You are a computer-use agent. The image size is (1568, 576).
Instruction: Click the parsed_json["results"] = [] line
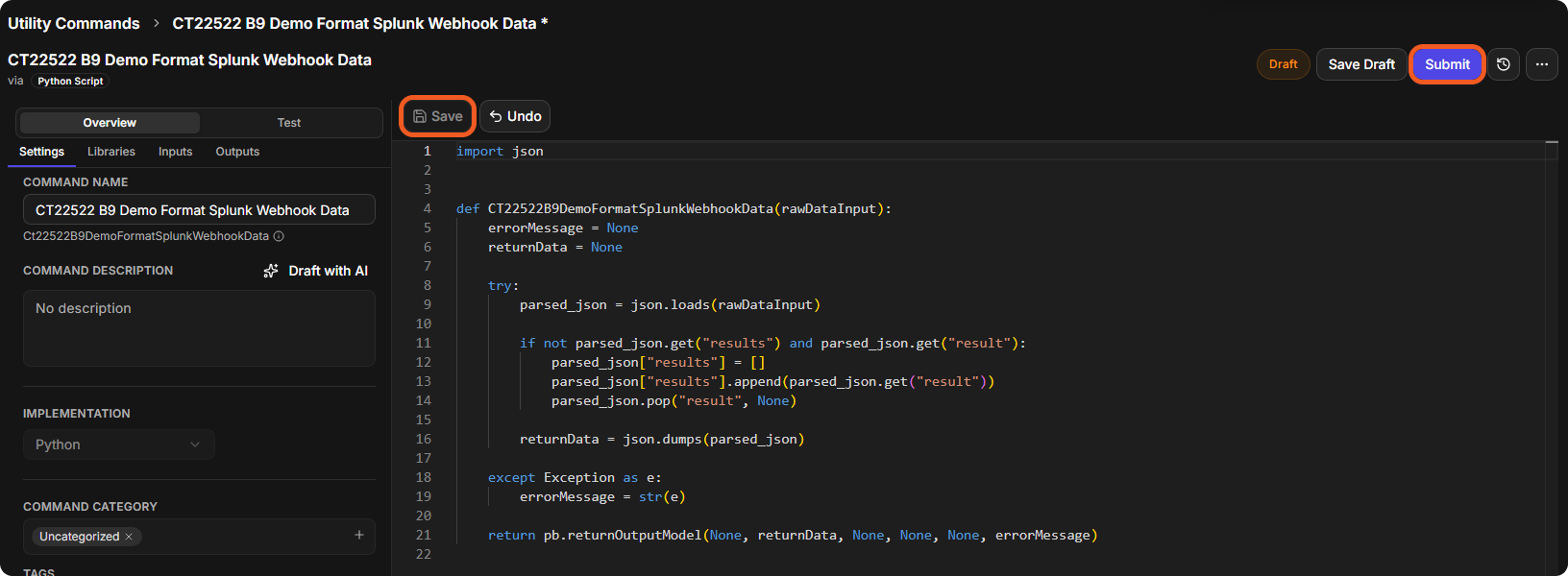658,362
